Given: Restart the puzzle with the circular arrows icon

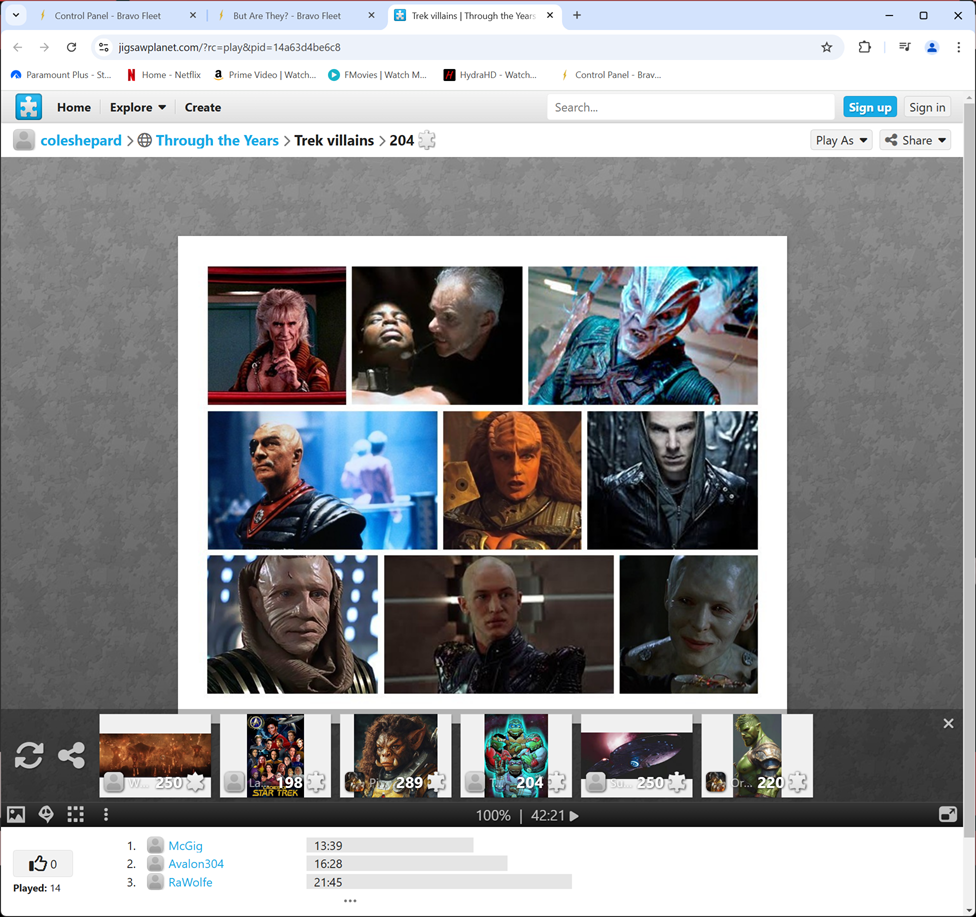Looking at the screenshot, I should [29, 756].
